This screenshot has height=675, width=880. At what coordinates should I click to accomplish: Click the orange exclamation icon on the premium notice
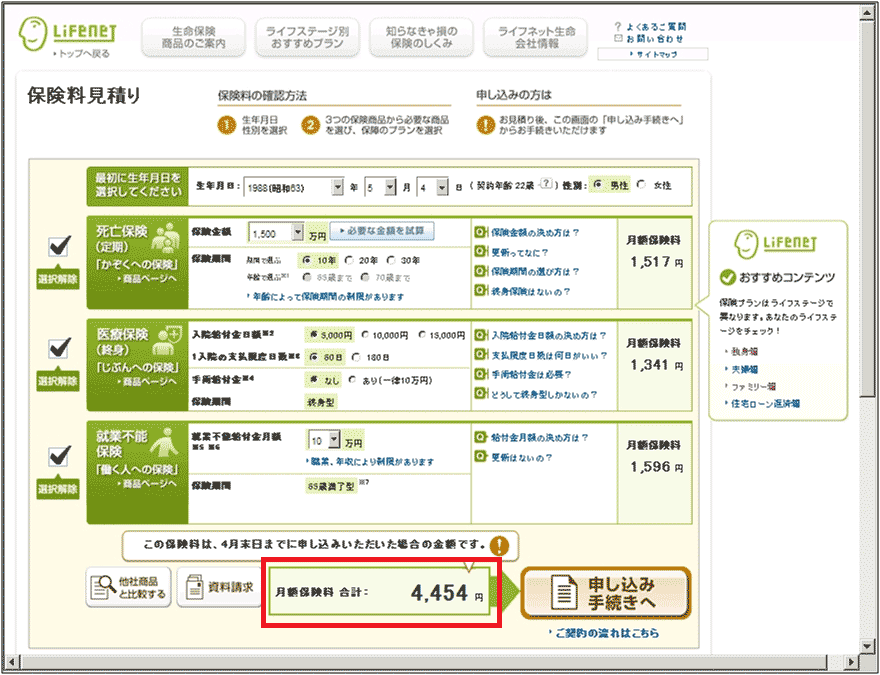[x=499, y=546]
